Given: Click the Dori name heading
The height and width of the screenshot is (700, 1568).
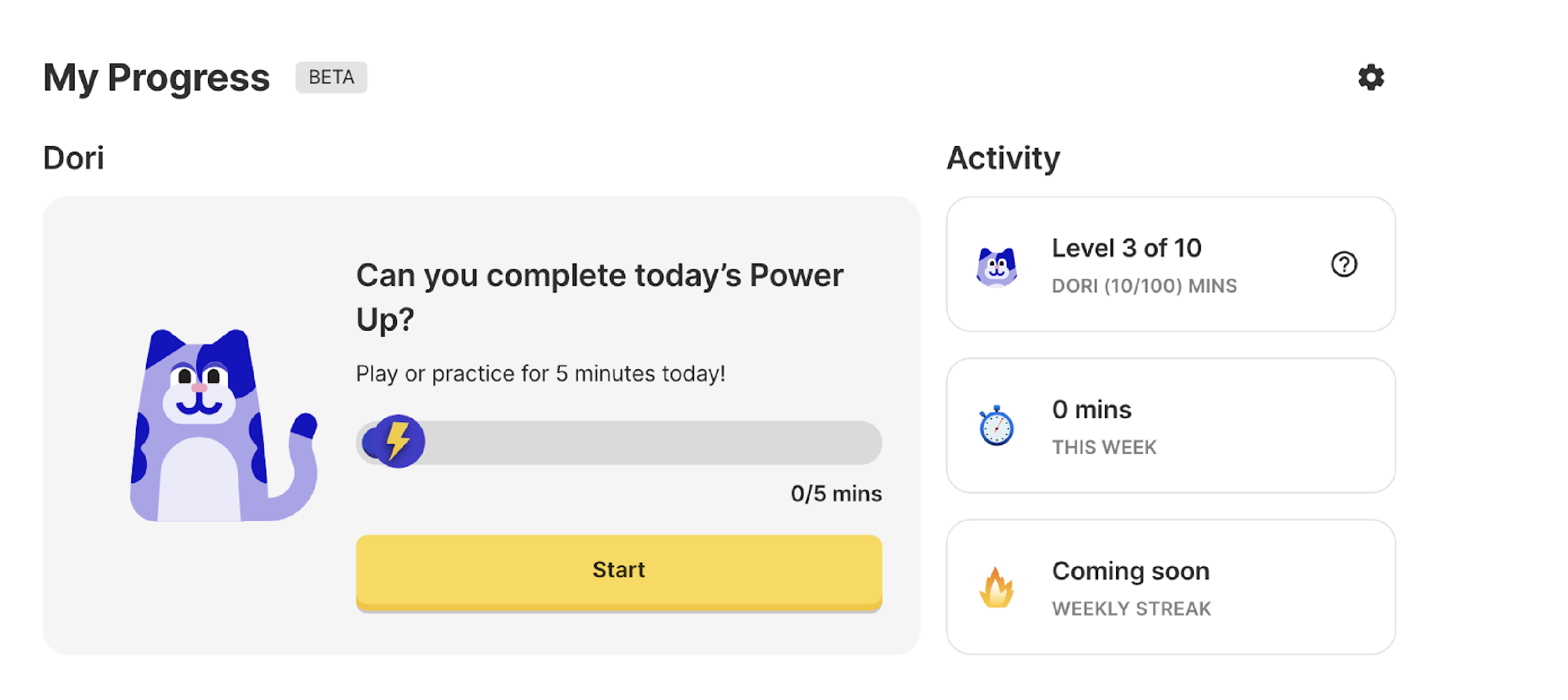Looking at the screenshot, I should pyautogui.click(x=74, y=158).
